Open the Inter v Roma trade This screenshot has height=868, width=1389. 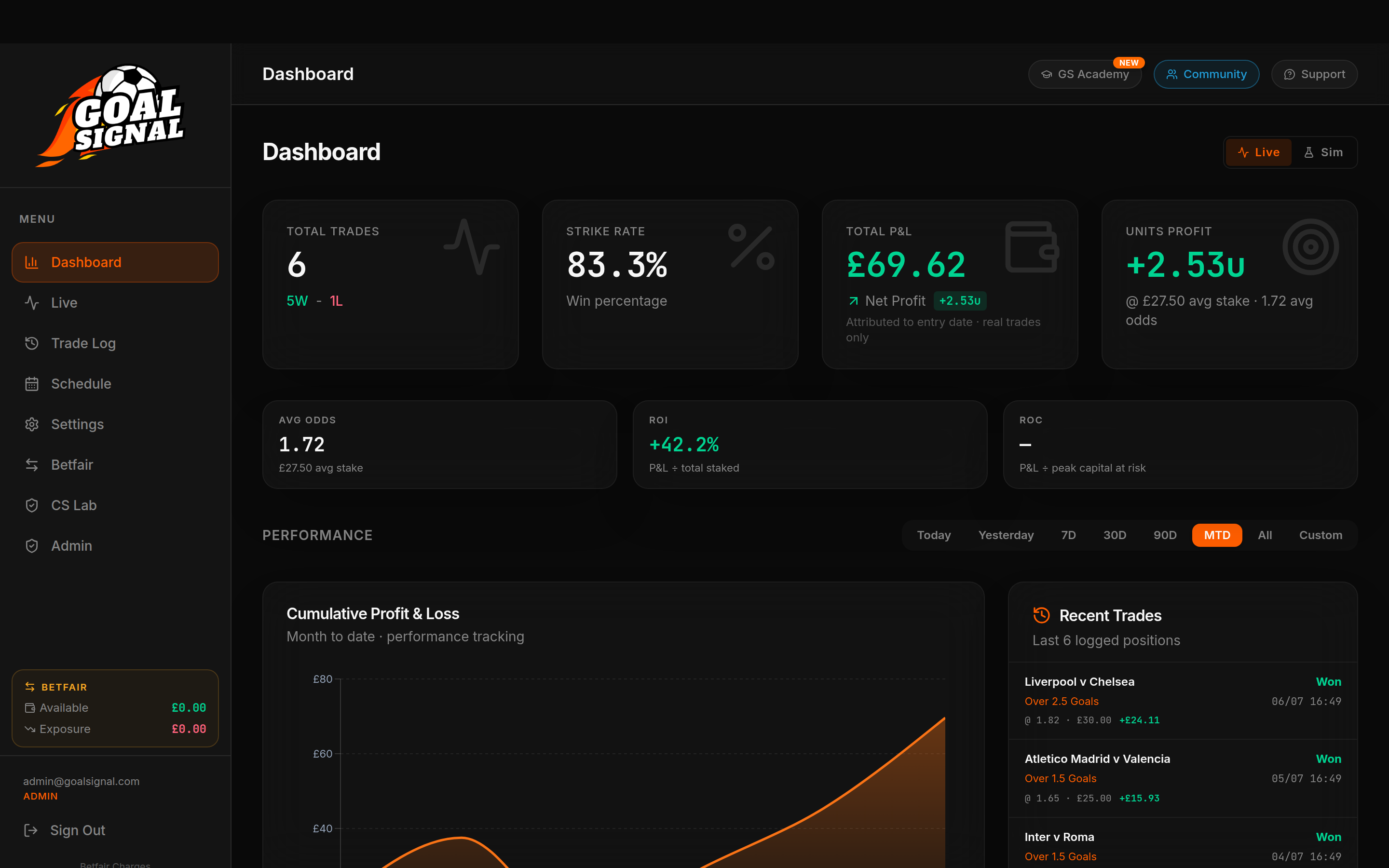pos(1183,844)
